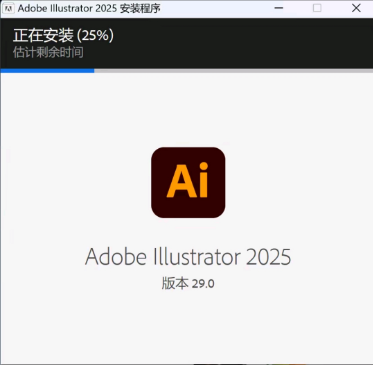Click the disabled maximize button

pos(317,8)
